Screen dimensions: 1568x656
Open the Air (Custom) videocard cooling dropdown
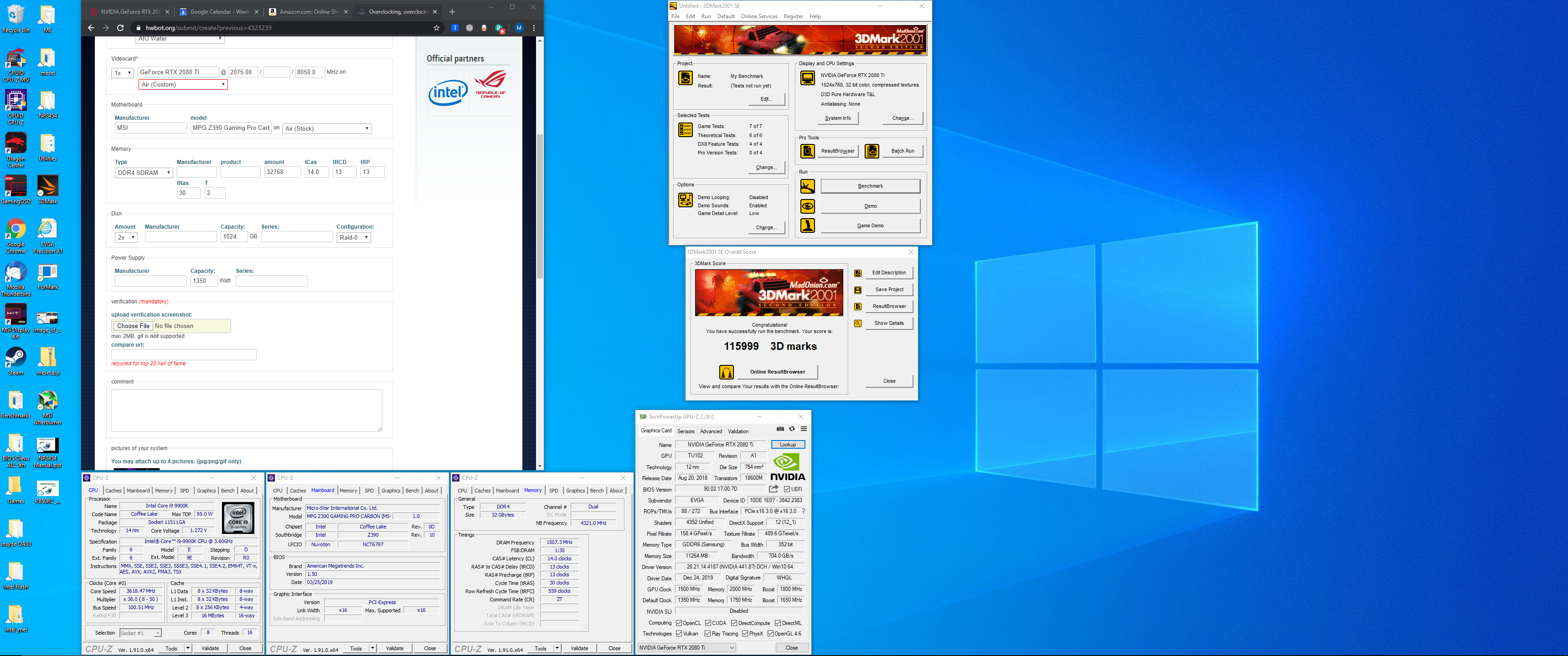[183, 85]
